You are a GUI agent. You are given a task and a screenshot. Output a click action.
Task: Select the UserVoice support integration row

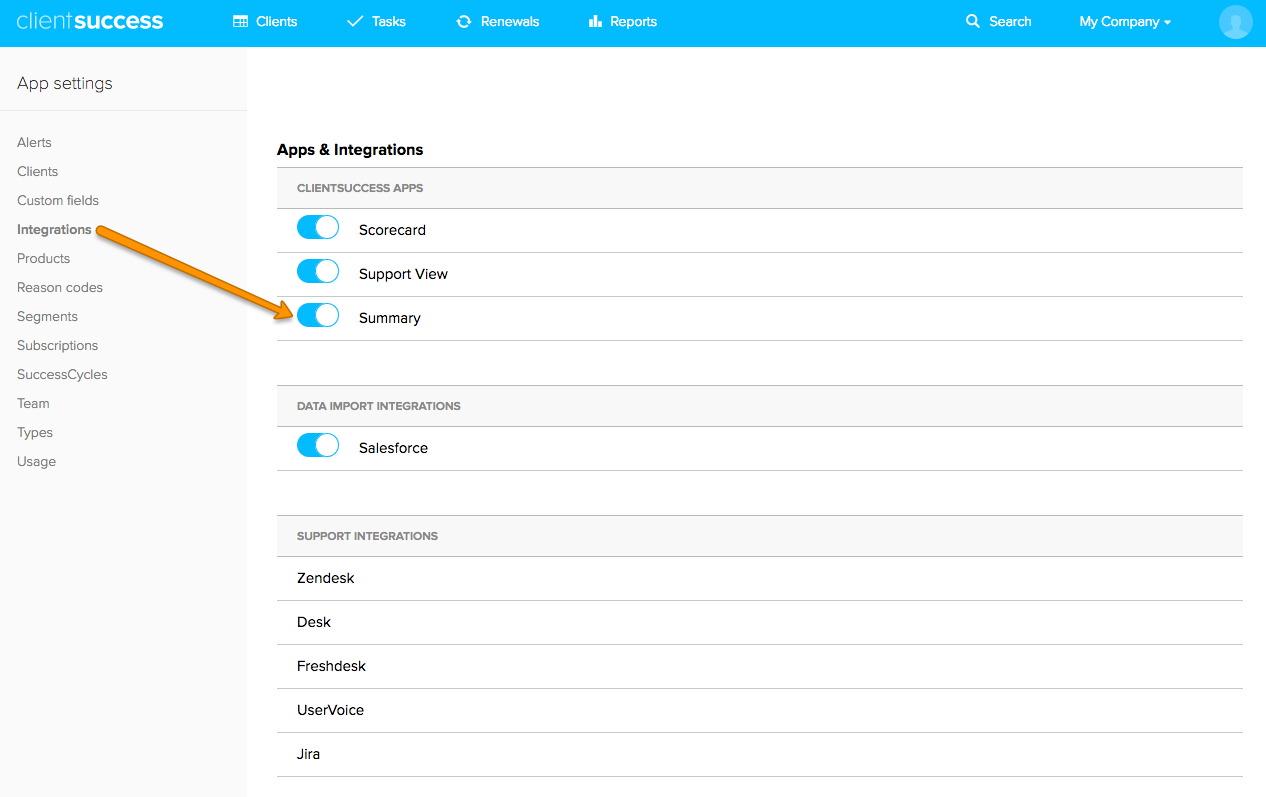click(760, 710)
